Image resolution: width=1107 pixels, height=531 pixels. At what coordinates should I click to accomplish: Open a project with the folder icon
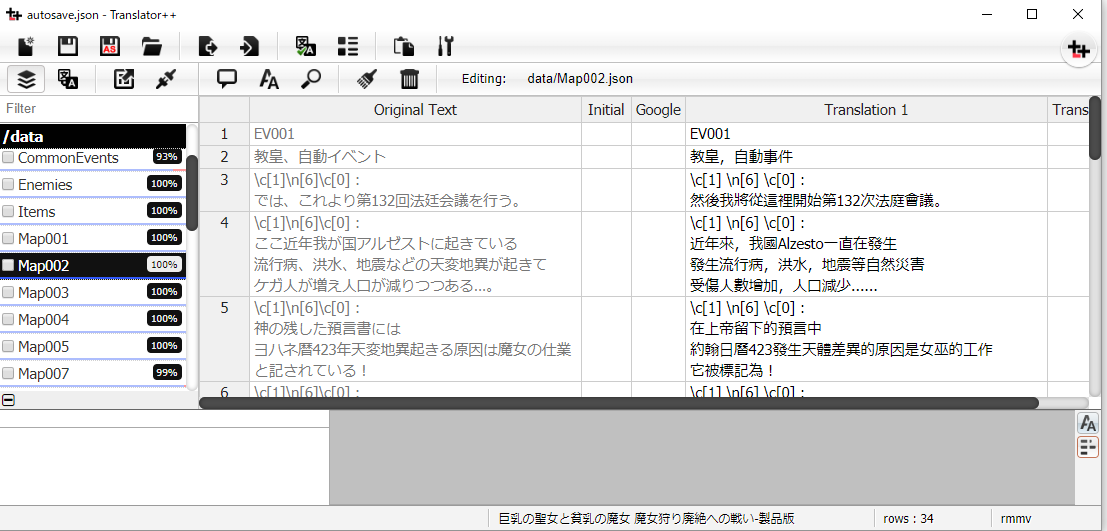[152, 47]
